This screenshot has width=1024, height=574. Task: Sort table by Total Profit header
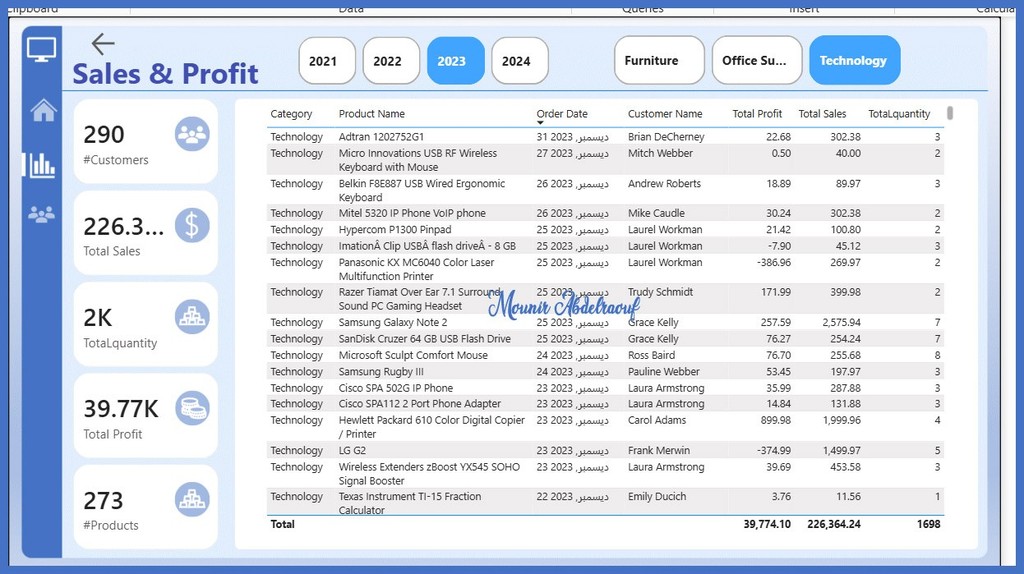click(757, 114)
